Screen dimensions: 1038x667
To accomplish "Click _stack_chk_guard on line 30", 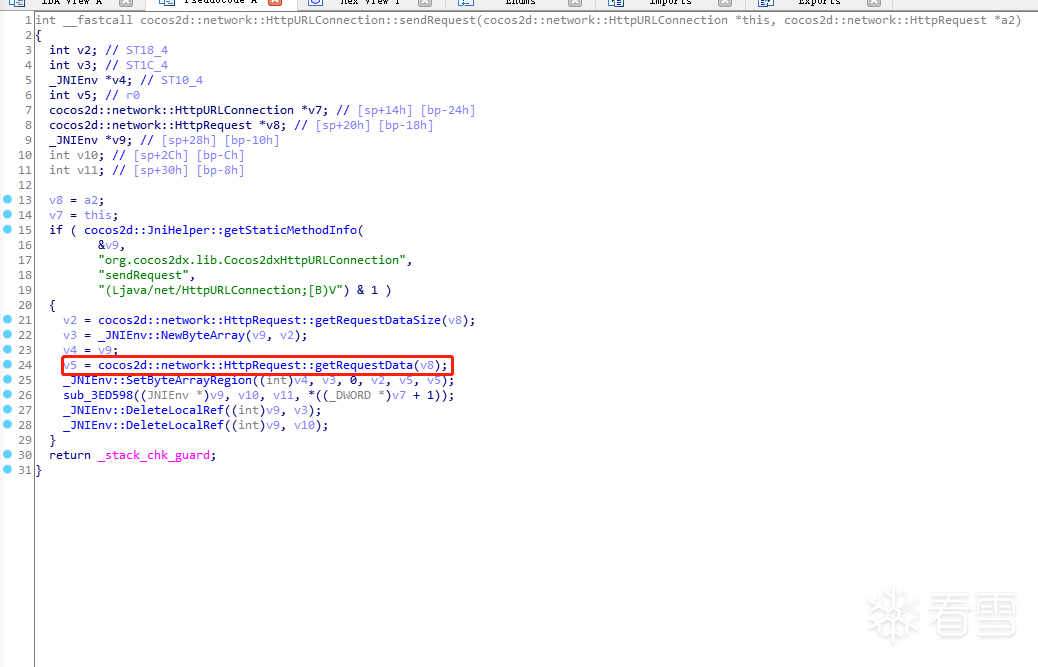I will coord(154,455).
